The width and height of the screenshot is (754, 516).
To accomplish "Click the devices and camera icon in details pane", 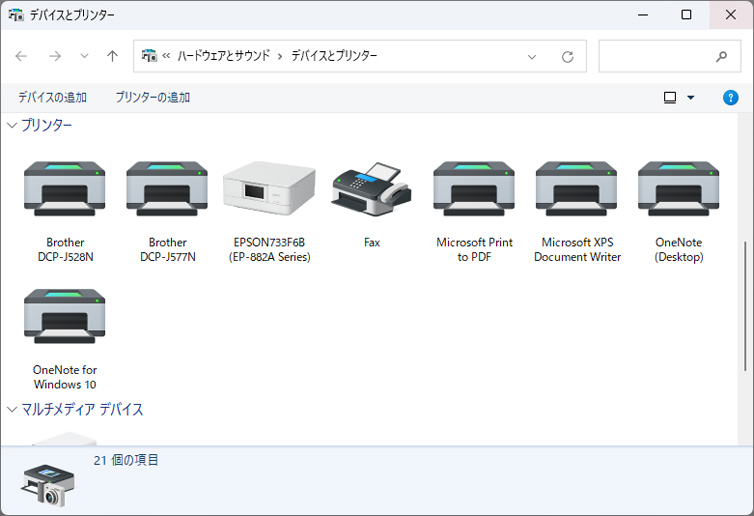I will tap(47, 485).
